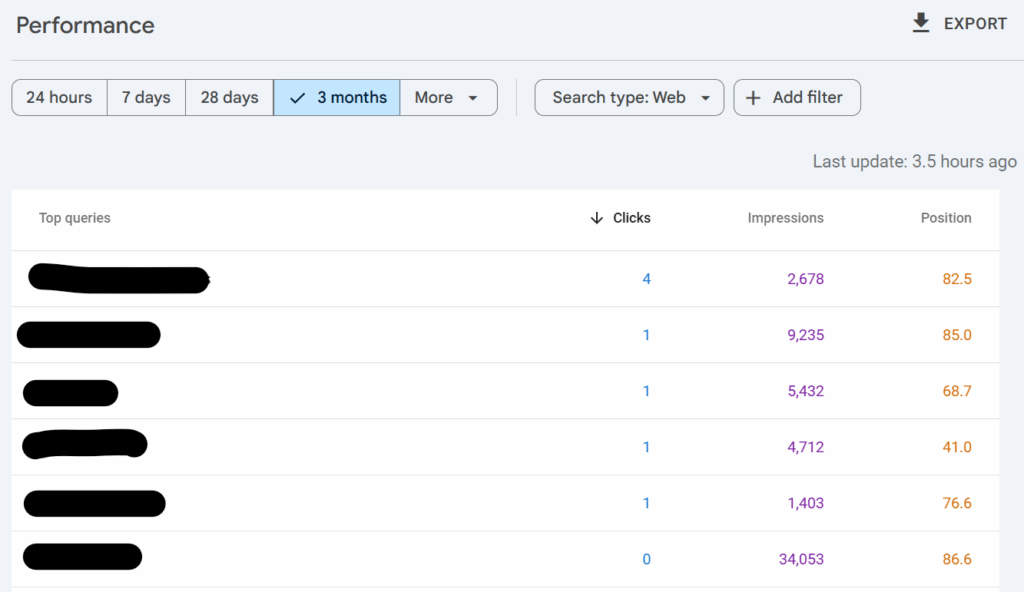1024x592 pixels.
Task: Click the Export download icon
Action: (x=921, y=23)
